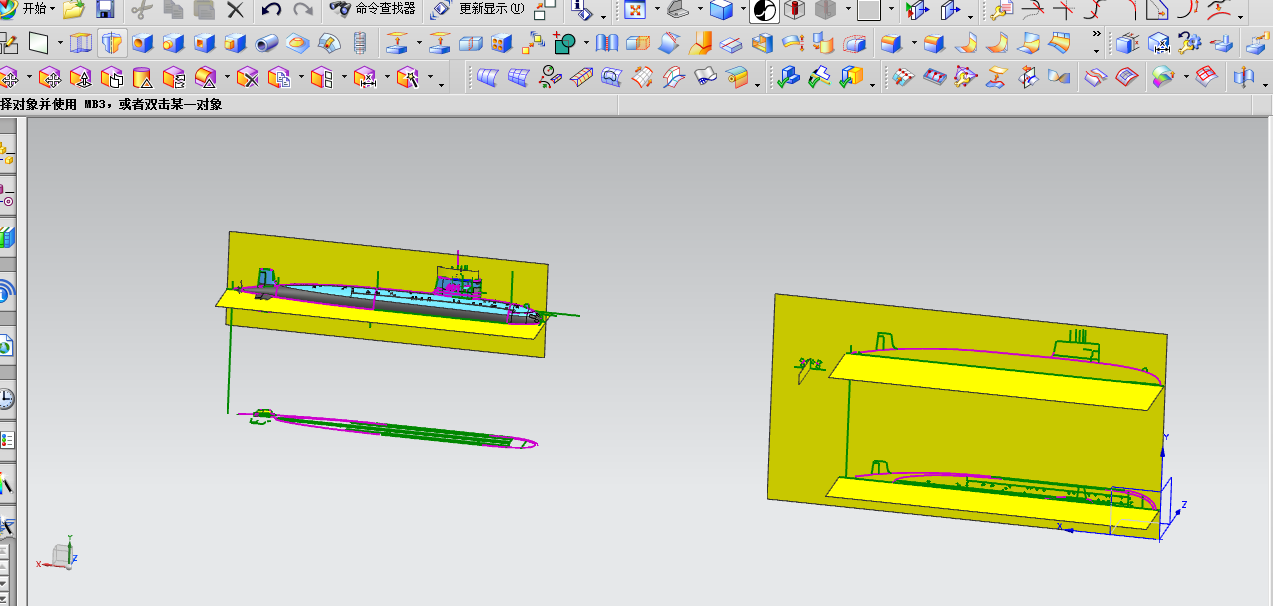Image resolution: width=1273 pixels, height=606 pixels.
Task: Click cube icon with magic wand
Action: [406, 77]
